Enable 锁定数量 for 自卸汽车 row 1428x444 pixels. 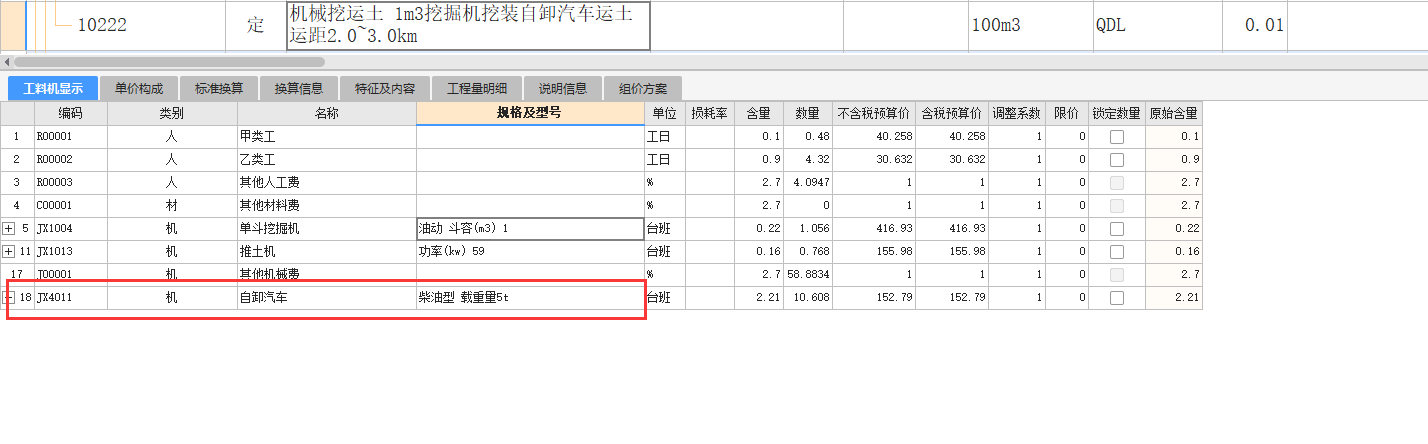click(x=1116, y=298)
